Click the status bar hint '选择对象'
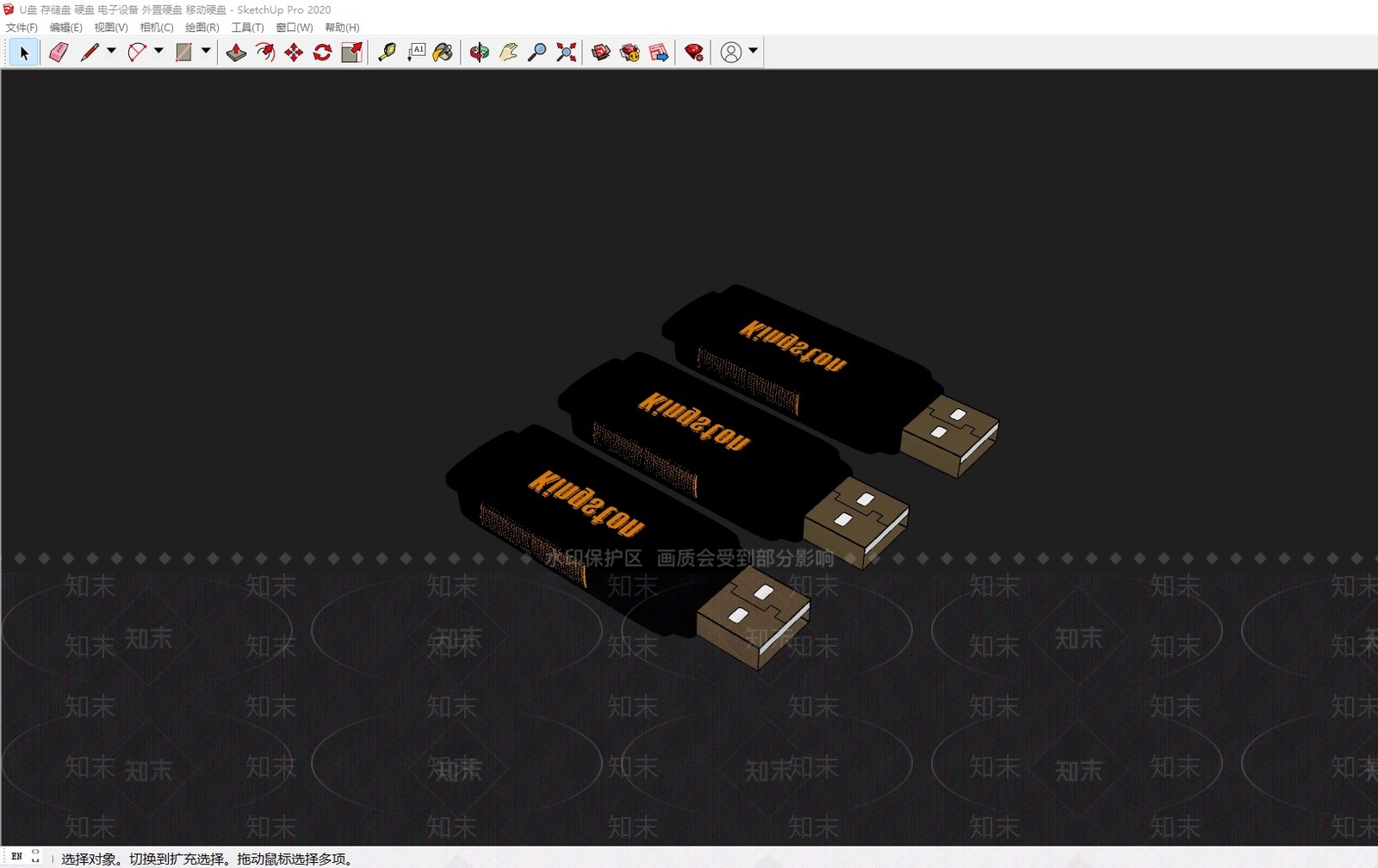Viewport: 1378px width, 868px height. pos(90,859)
